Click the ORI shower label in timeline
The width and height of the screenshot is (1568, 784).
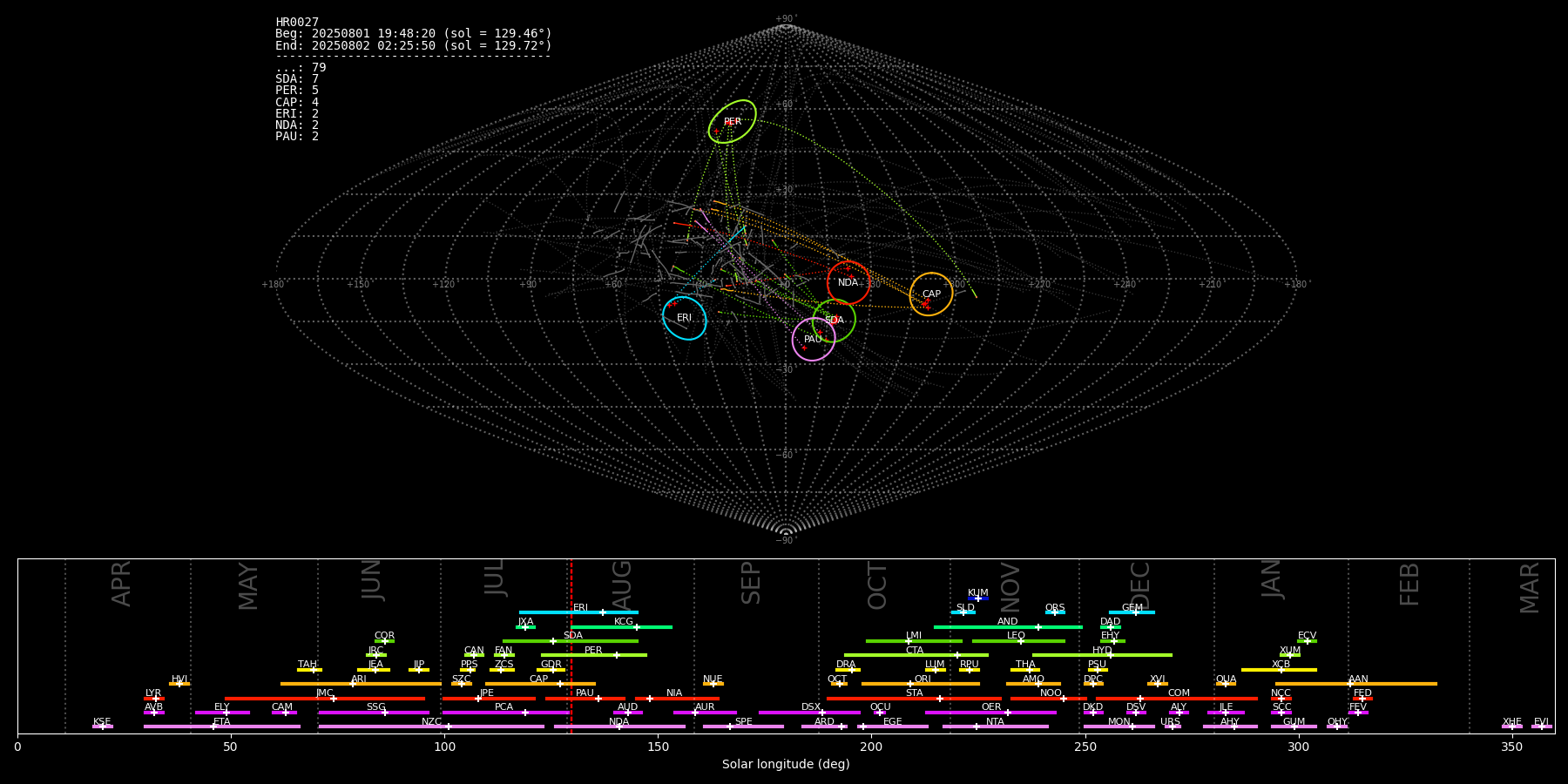tap(923, 679)
